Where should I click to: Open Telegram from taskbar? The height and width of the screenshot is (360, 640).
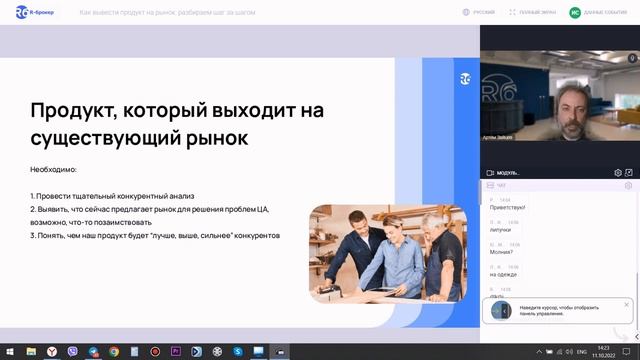point(93,351)
